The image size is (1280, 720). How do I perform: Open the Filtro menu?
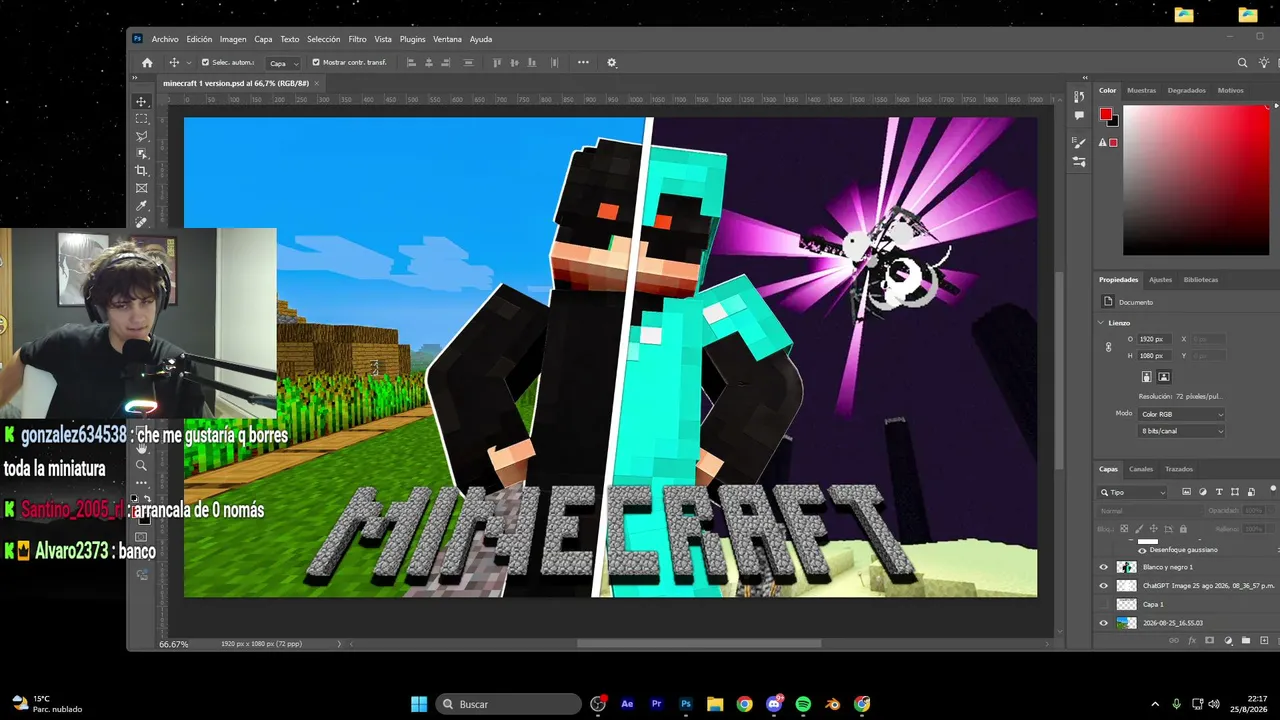(x=357, y=39)
